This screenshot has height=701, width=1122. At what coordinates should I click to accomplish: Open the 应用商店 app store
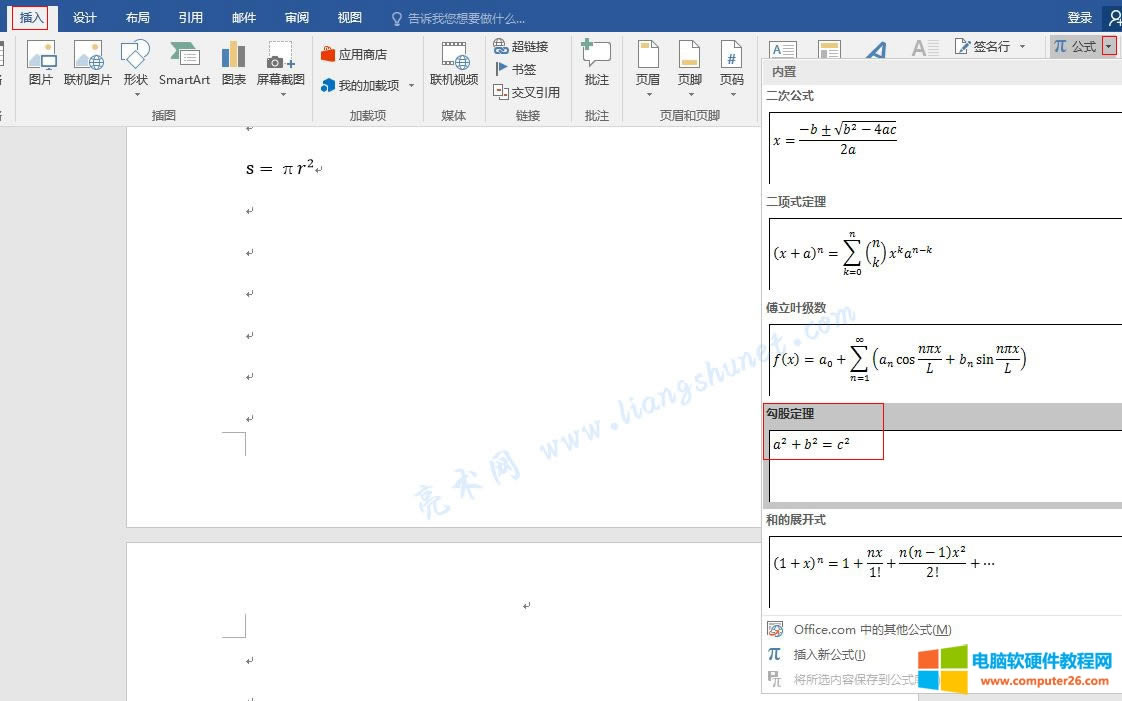point(356,53)
